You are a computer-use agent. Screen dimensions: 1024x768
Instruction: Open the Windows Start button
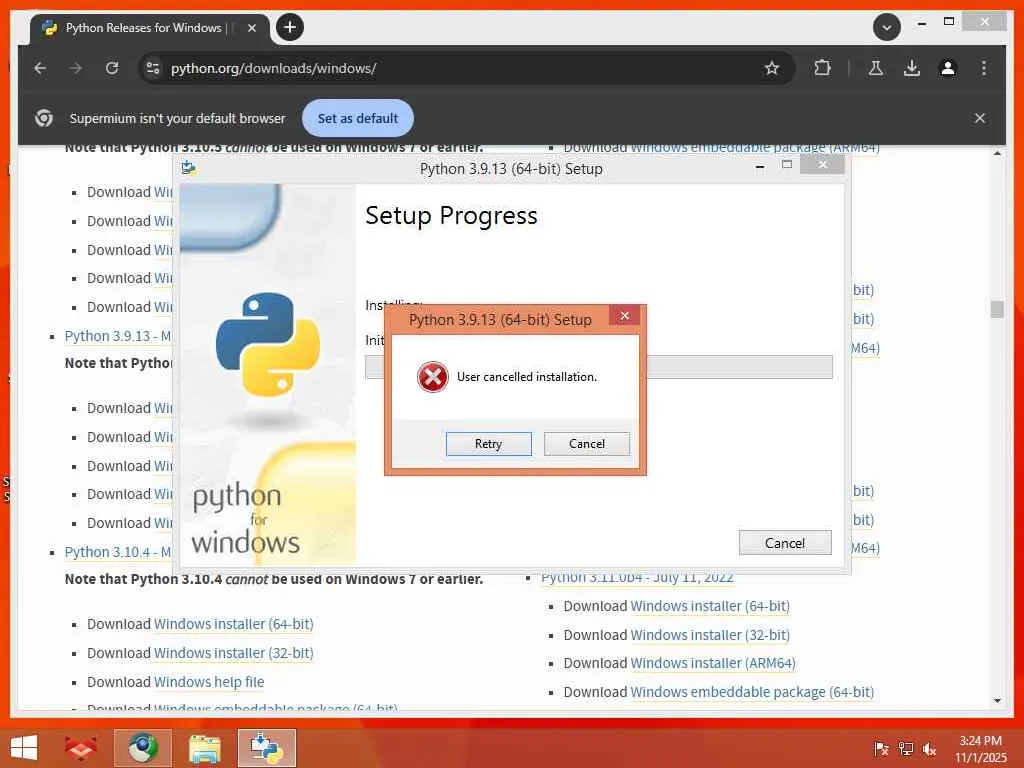point(24,748)
